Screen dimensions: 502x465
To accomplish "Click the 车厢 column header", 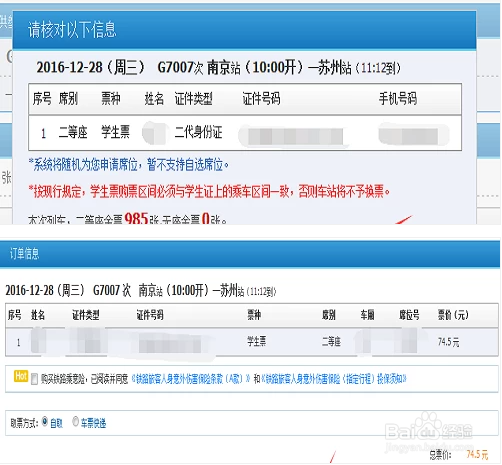I will point(367,315).
